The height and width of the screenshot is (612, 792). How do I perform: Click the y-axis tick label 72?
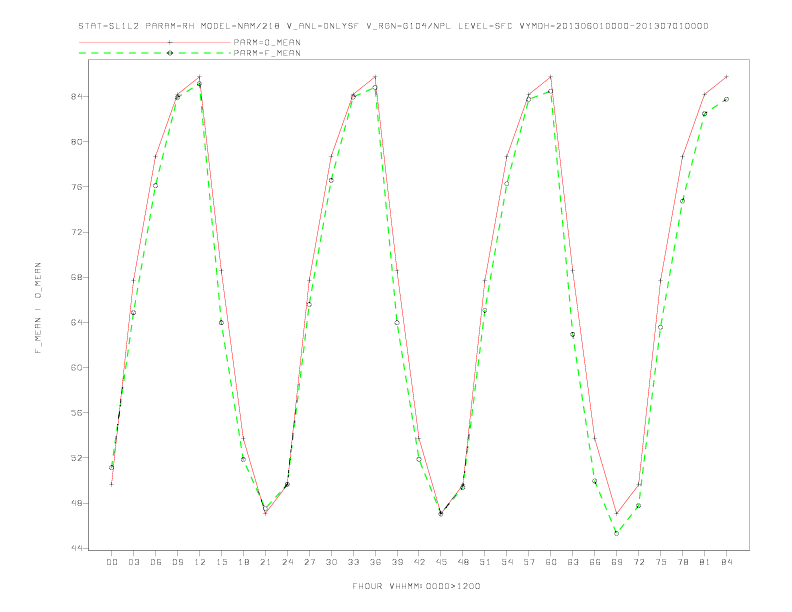pos(76,232)
